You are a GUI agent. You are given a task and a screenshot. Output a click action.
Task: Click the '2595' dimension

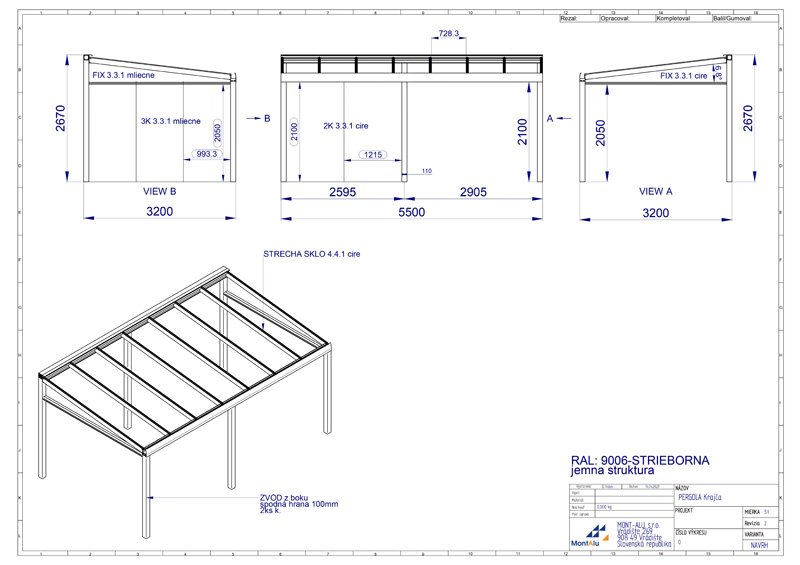tap(342, 192)
